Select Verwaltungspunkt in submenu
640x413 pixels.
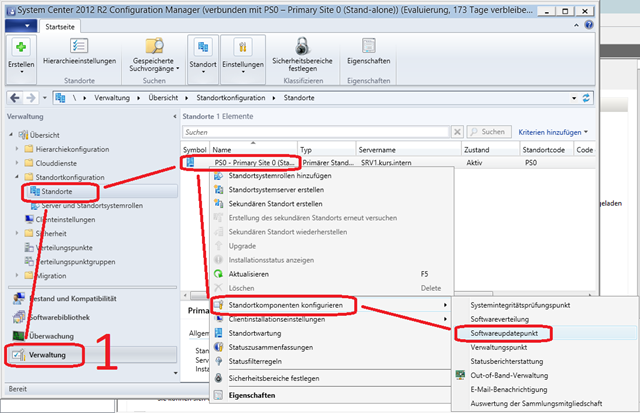click(x=545, y=347)
